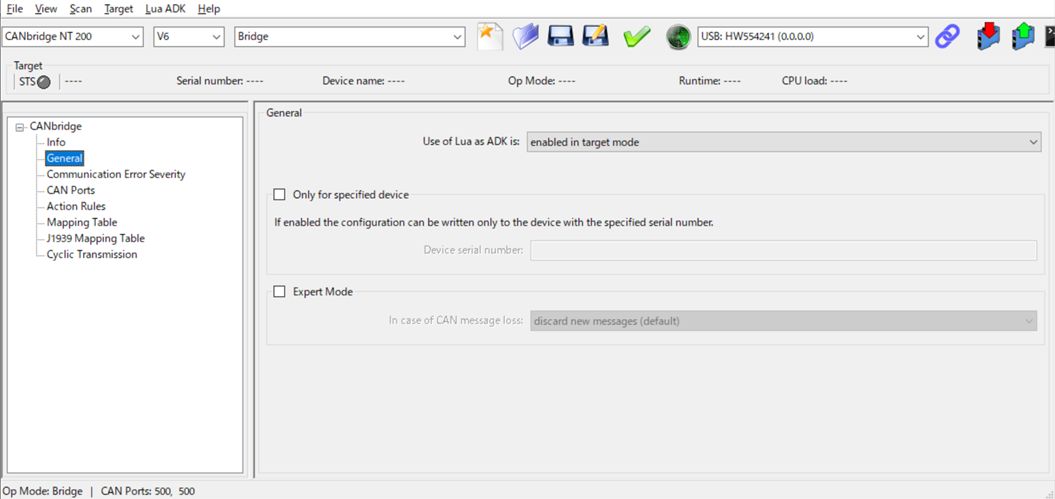Open the CANbridge NT 200 device dropdown
The image size is (1055, 499).
(x=73, y=37)
